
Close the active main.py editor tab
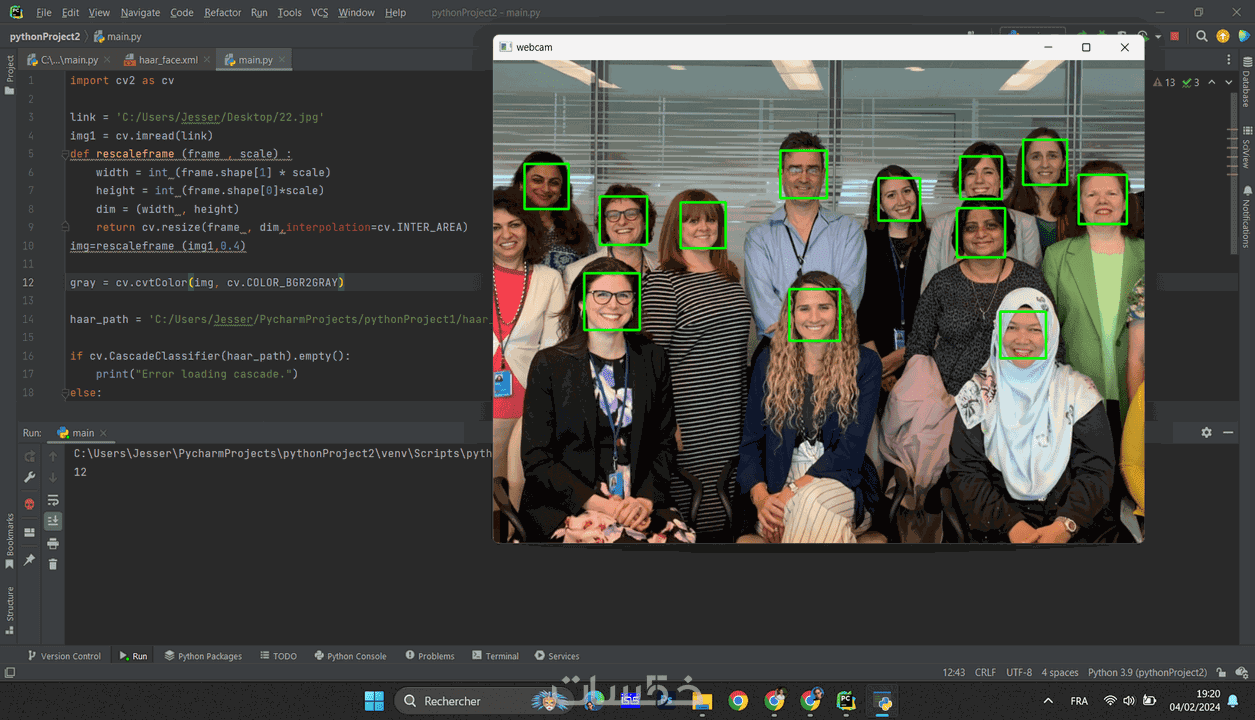pos(283,60)
